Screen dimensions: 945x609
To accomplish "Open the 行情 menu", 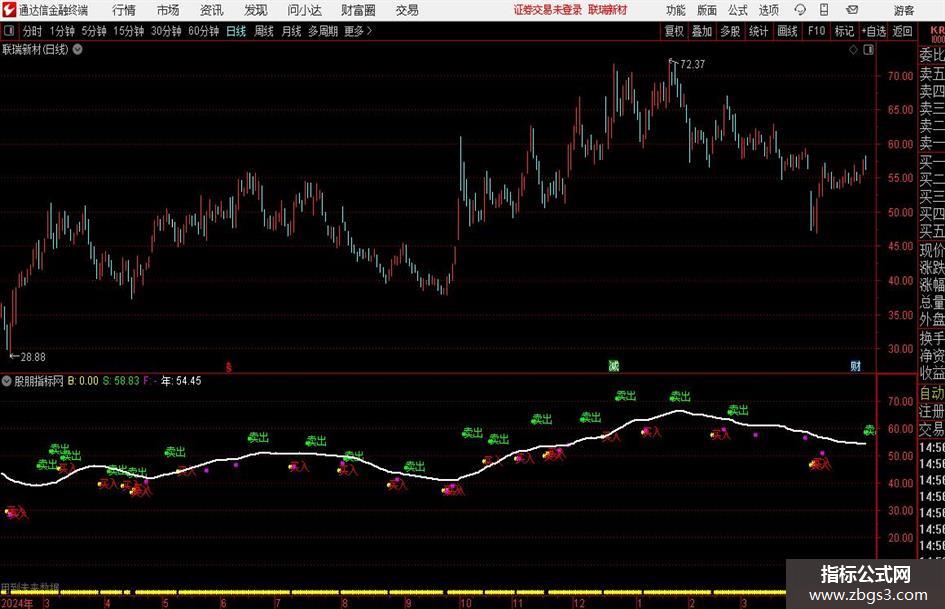I will 124,10.
